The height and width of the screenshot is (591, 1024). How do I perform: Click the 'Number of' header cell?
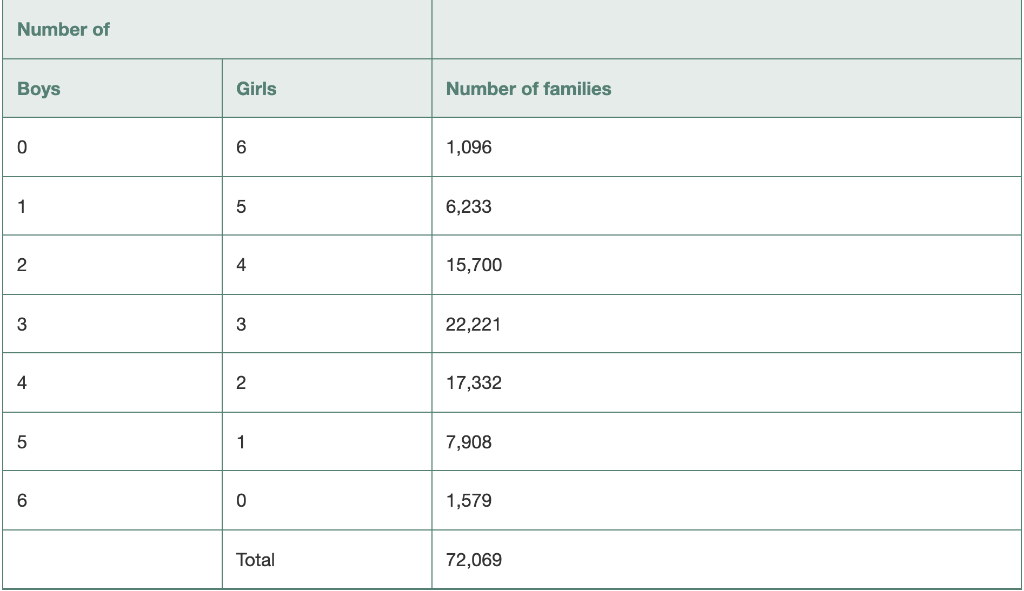(217, 29)
